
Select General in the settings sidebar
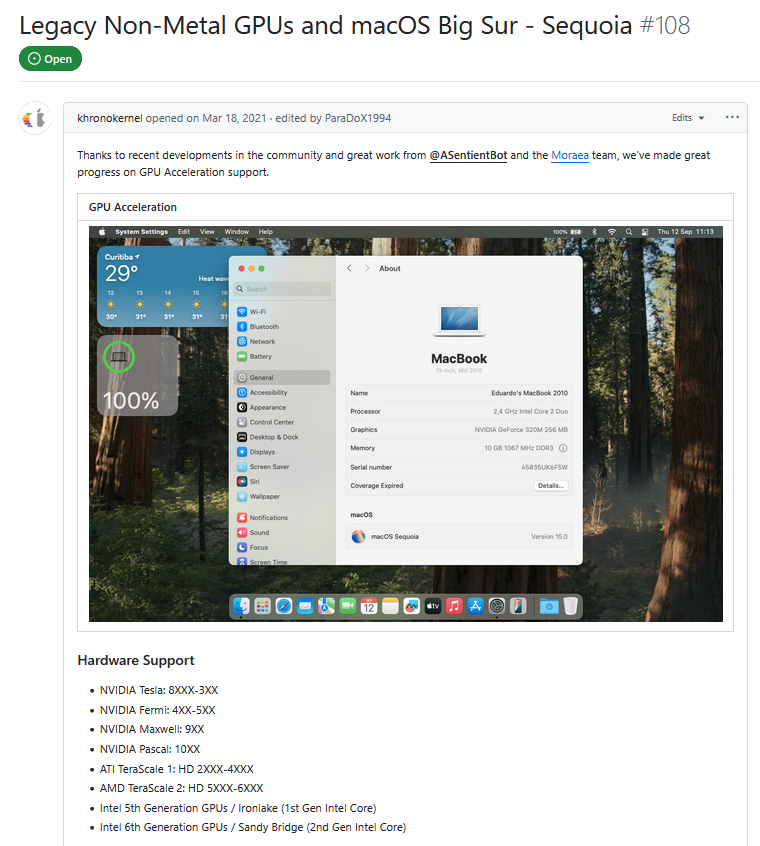[283, 378]
